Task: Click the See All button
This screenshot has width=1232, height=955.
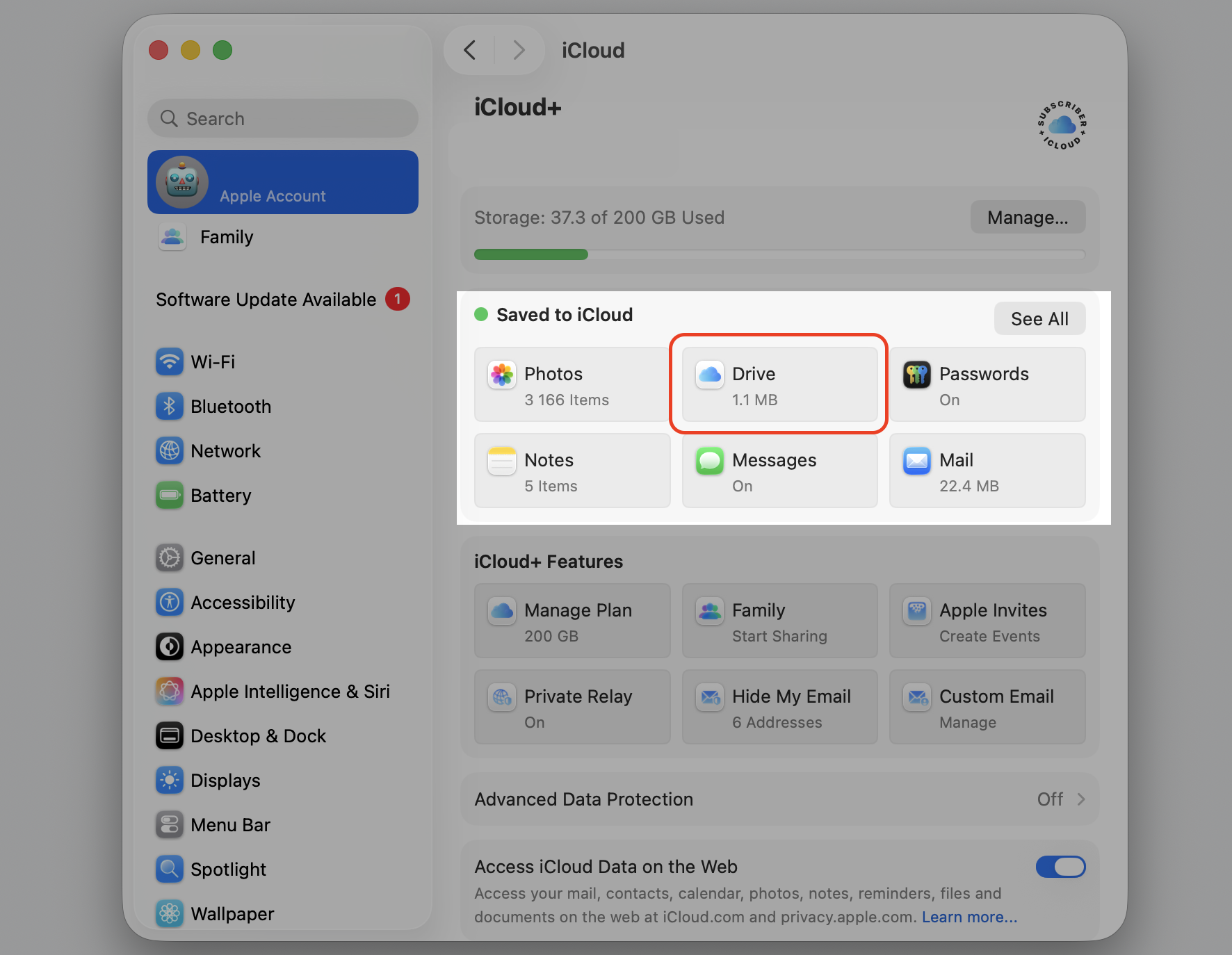Action: tap(1039, 318)
